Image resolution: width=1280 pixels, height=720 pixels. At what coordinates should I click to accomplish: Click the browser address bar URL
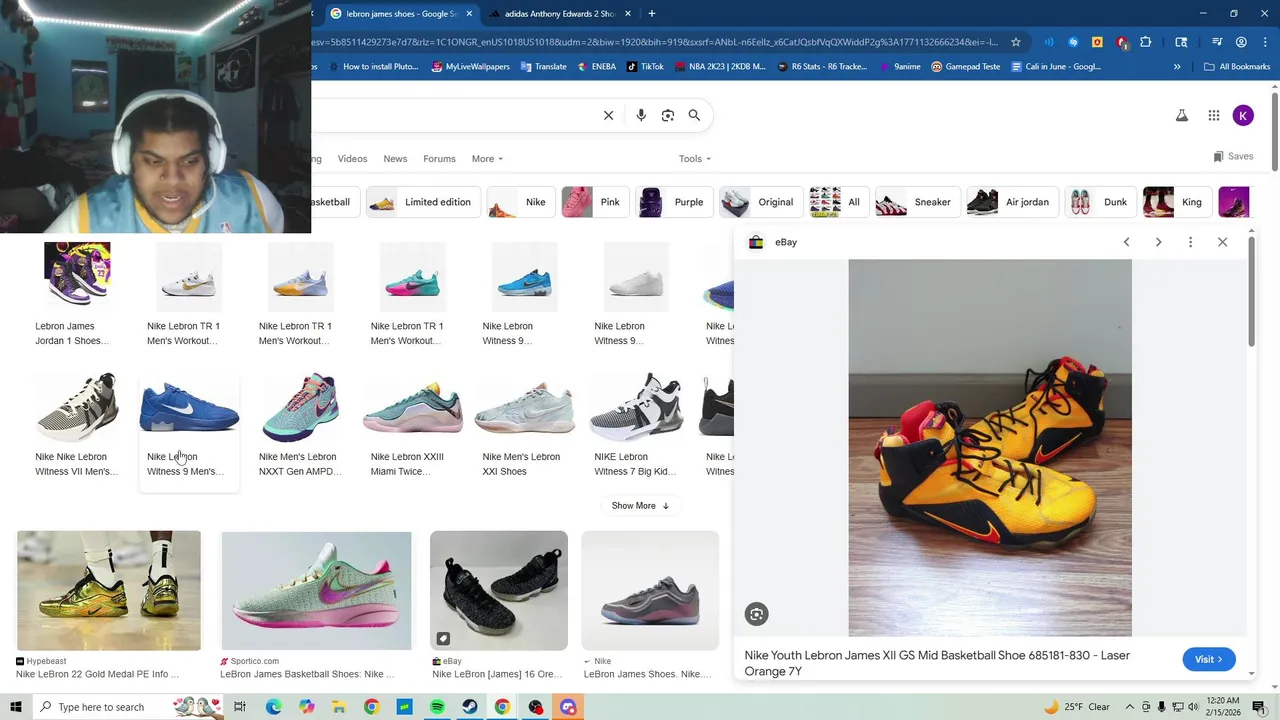pyautogui.click(x=655, y=42)
